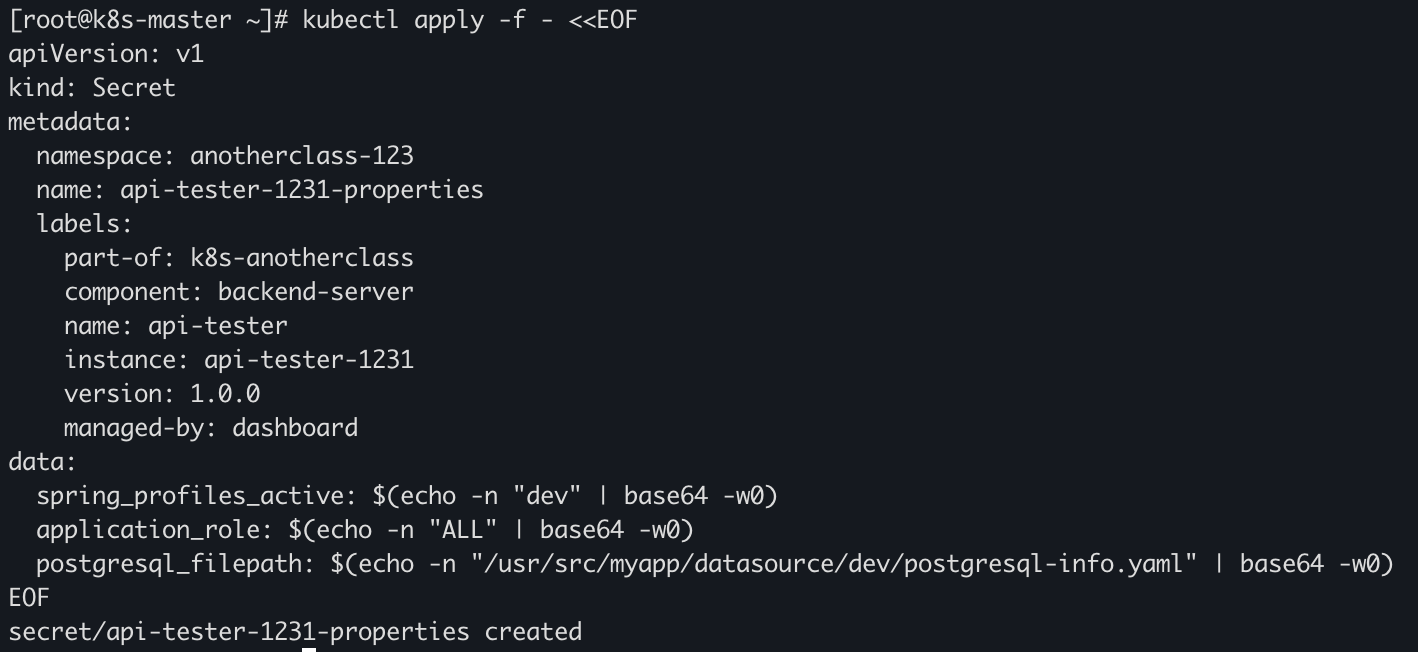Image resolution: width=1418 pixels, height=652 pixels.
Task: Click the component backend-server label
Action: pyautogui.click(x=238, y=292)
